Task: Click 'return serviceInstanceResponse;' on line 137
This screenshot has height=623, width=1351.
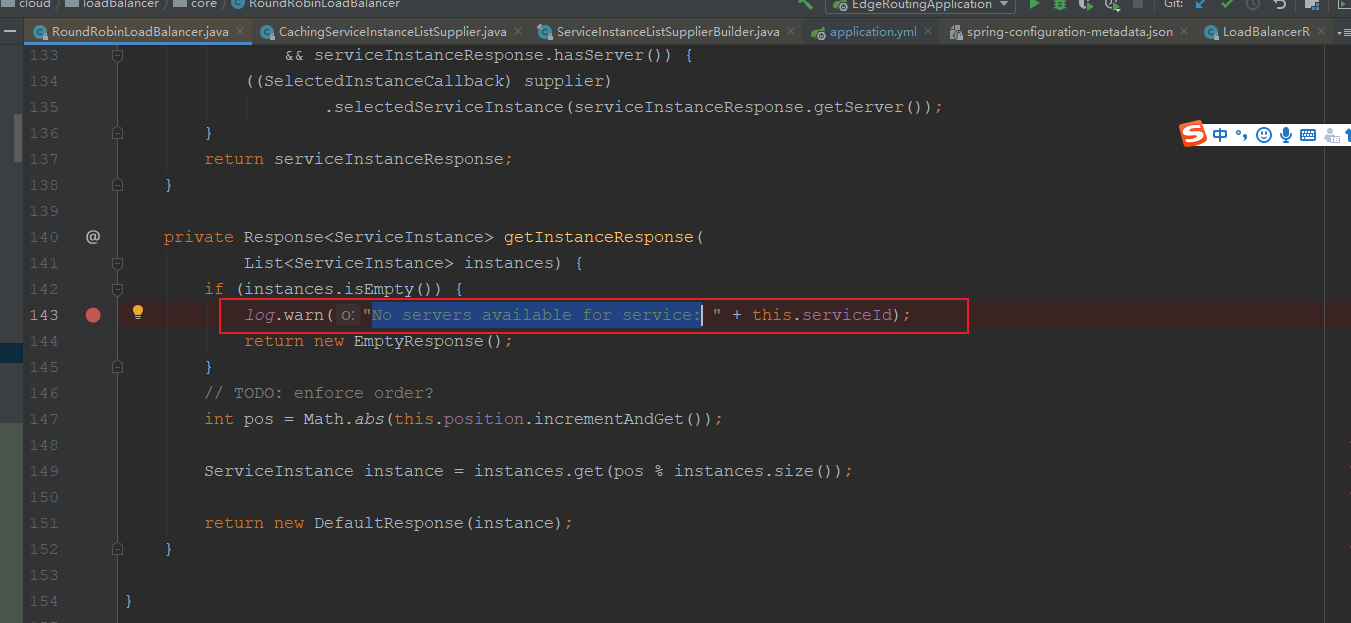Action: coord(359,159)
